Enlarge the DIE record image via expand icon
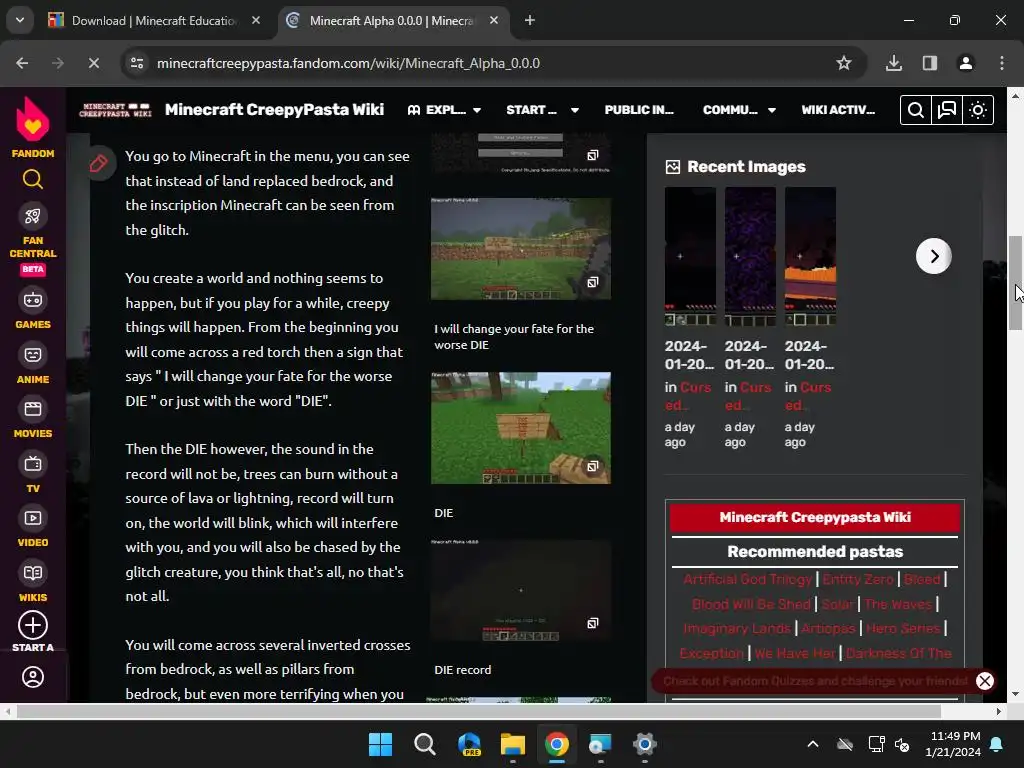Viewport: 1024px width, 768px height. pyautogui.click(x=592, y=623)
